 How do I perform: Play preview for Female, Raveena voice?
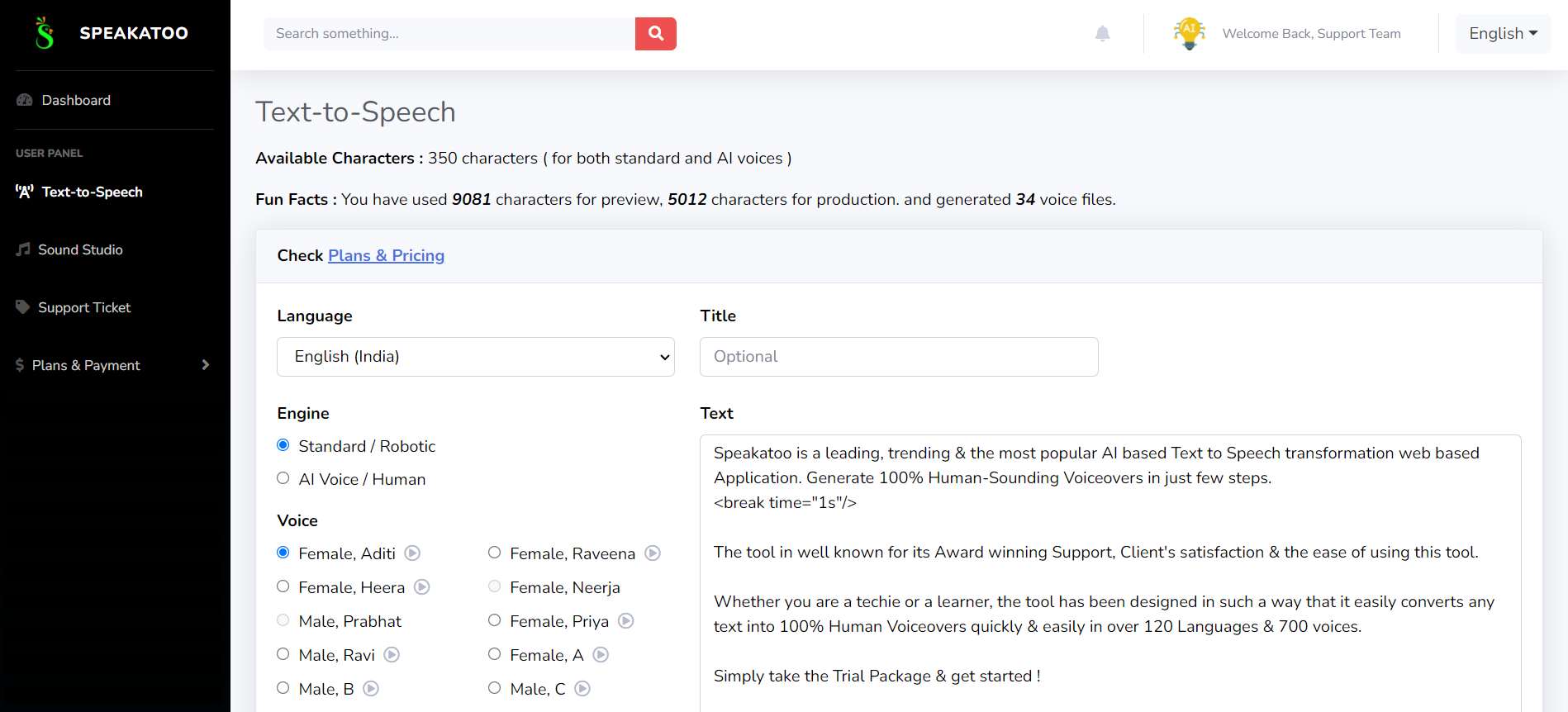[x=653, y=553]
